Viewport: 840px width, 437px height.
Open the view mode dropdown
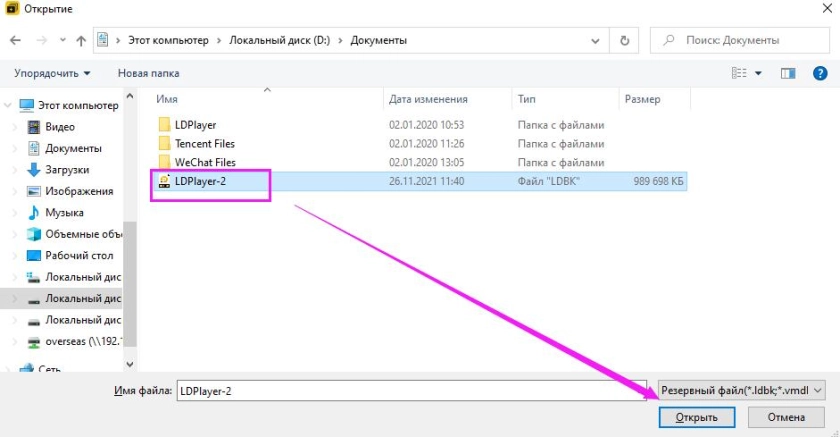[x=758, y=73]
